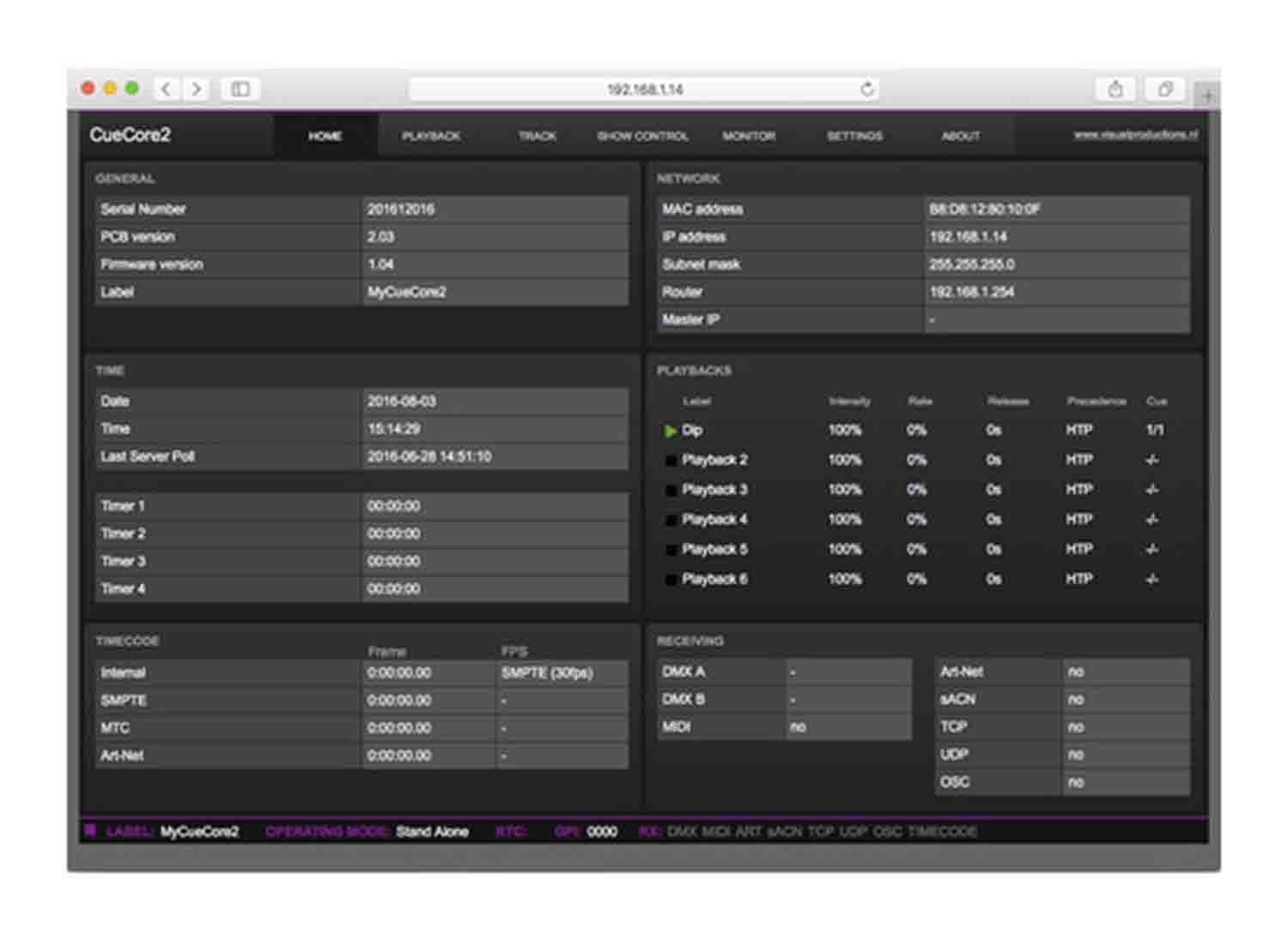Image resolution: width=1288 pixels, height=942 pixels.
Task: Switch to the TRACK tab
Action: 538,136
